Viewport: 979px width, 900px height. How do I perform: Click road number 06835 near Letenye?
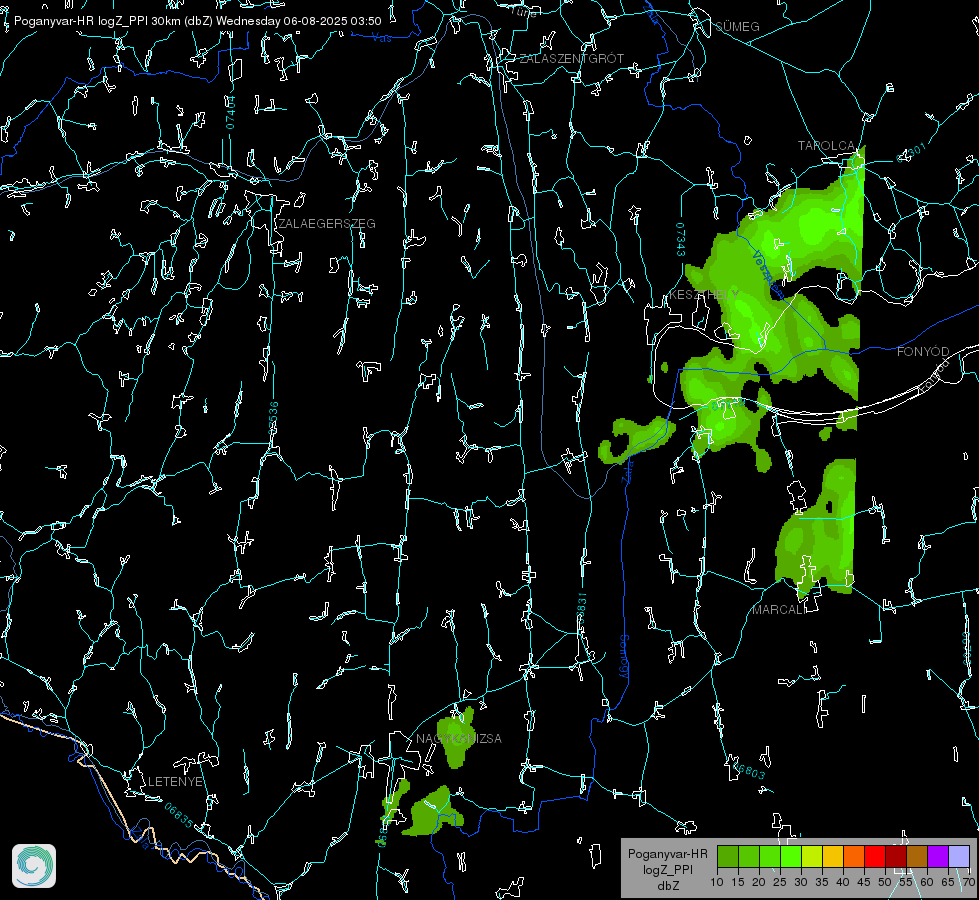click(179, 815)
